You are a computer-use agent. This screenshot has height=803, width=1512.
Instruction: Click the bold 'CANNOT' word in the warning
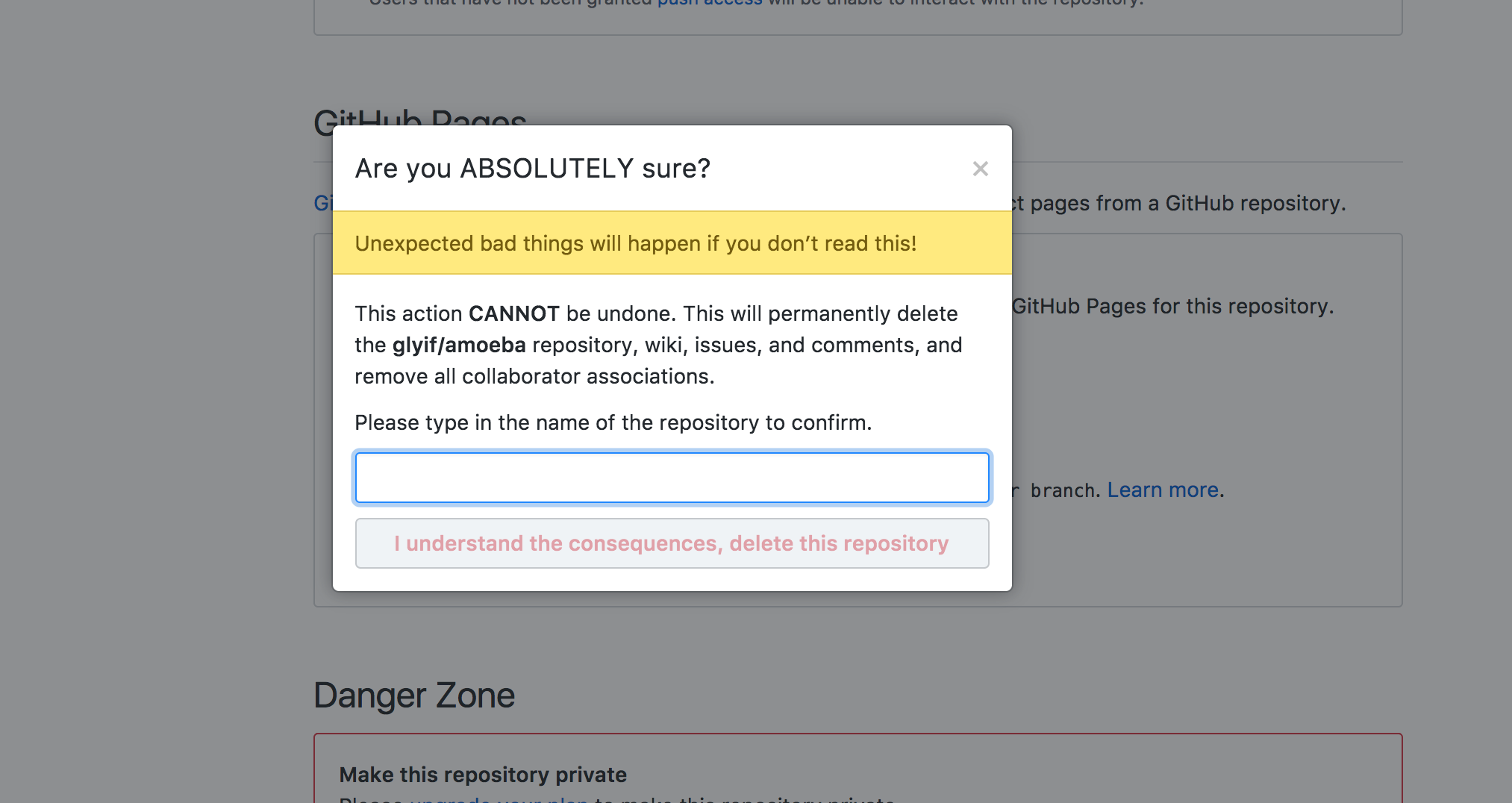point(514,313)
